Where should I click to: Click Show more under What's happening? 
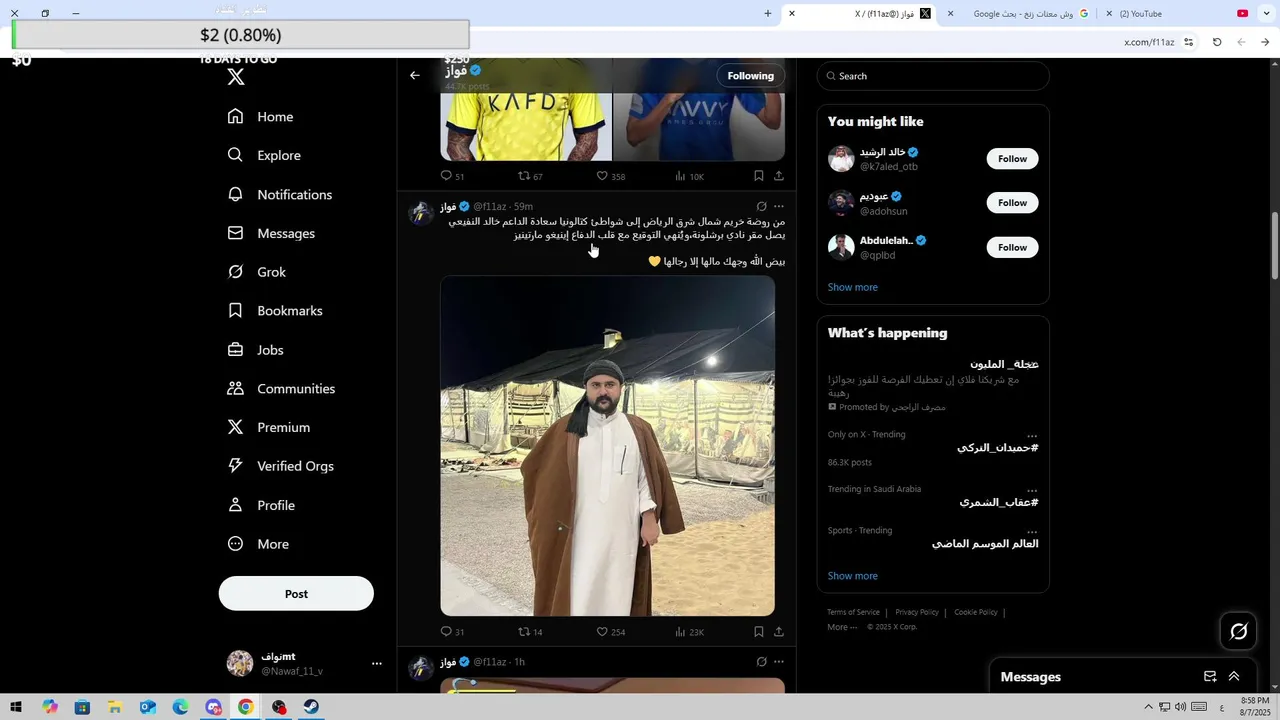tap(853, 576)
